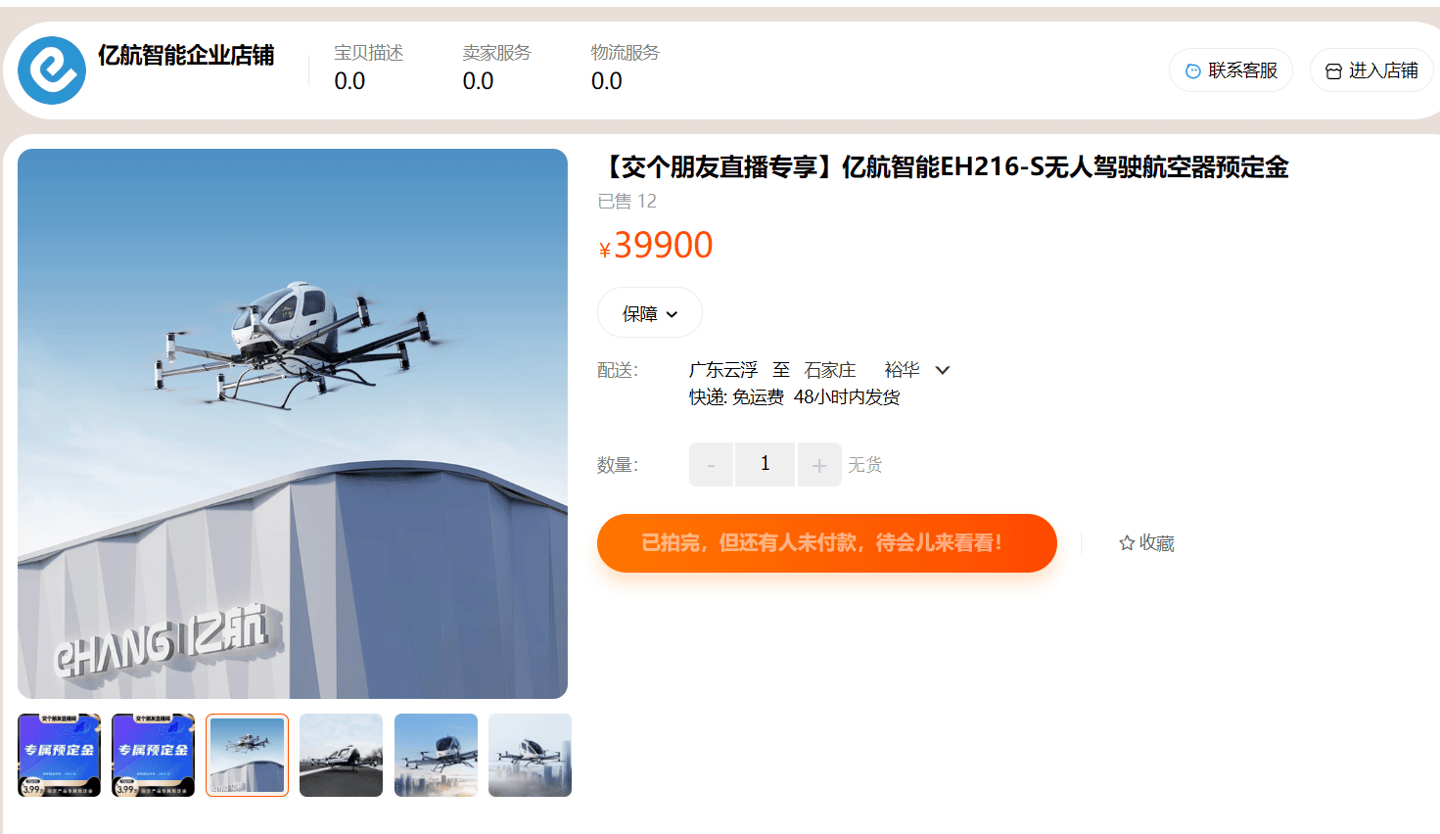The width and height of the screenshot is (1440, 834).
Task: Select the last aircraft thumbnail
Action: coord(530,755)
